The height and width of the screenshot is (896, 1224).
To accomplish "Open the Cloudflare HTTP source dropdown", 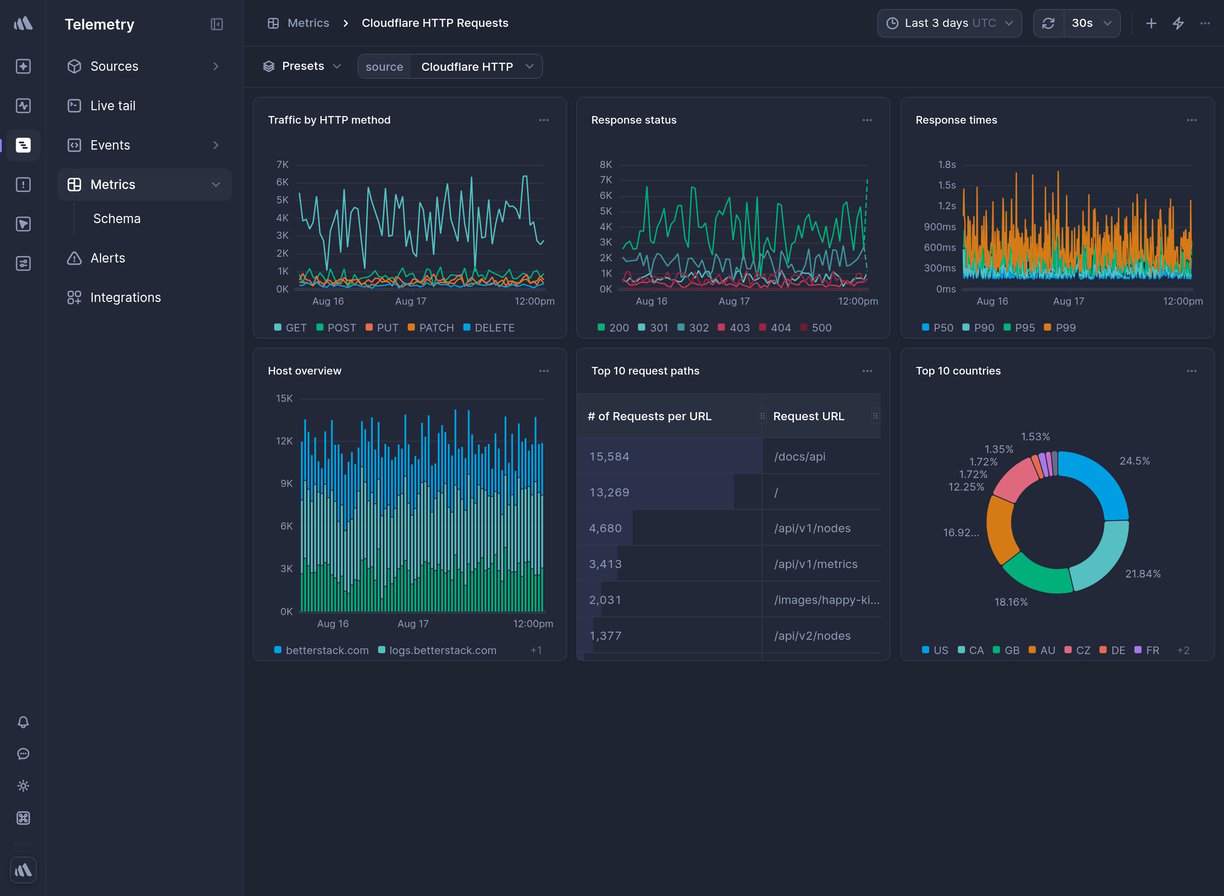I will [x=476, y=67].
